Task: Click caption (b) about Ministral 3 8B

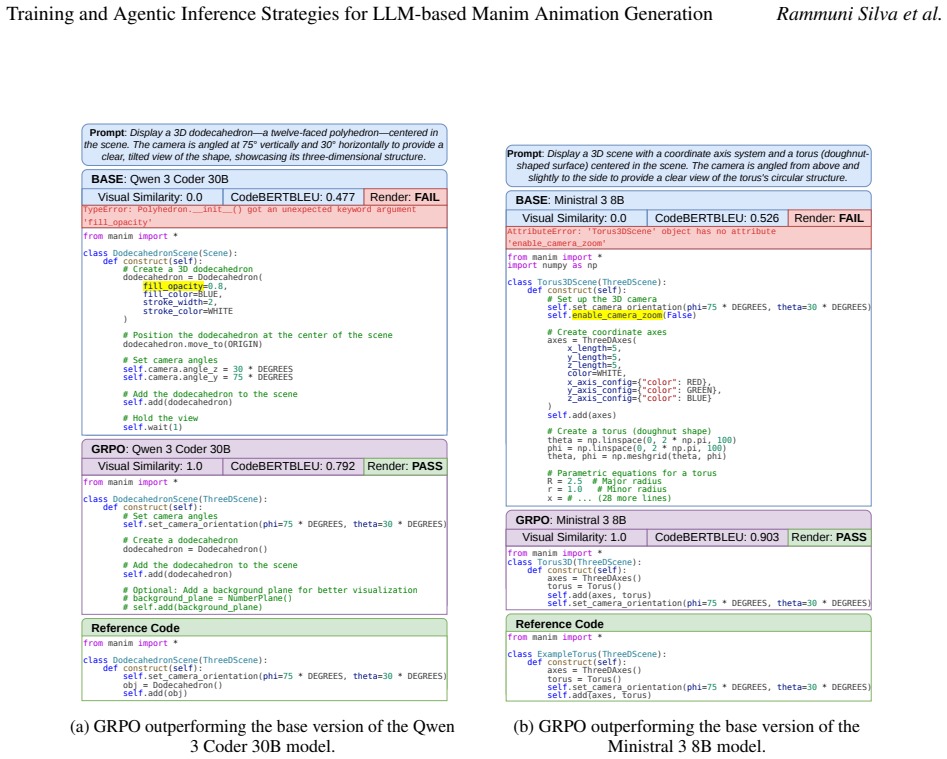Action: coord(686,736)
